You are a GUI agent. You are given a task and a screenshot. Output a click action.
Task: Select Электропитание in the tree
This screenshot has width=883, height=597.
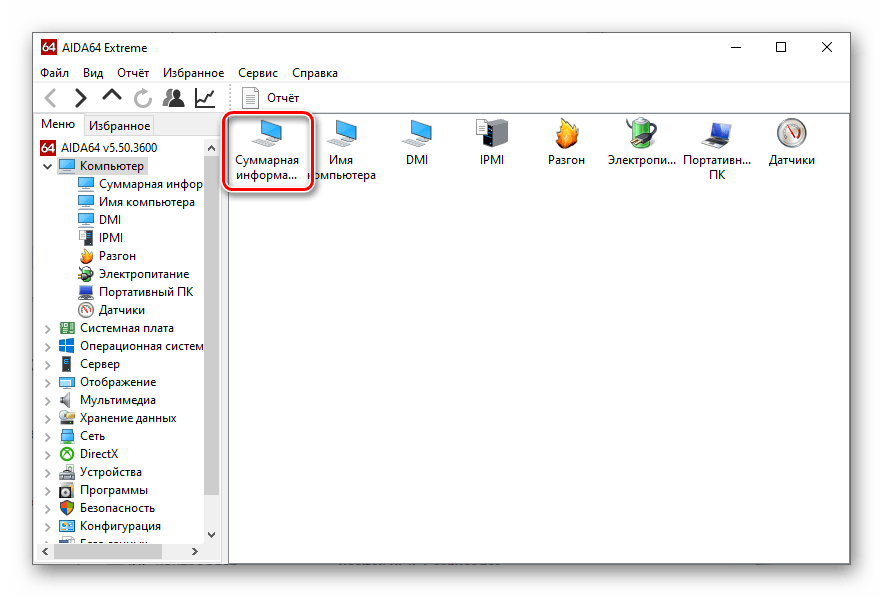pyautogui.click(x=144, y=274)
